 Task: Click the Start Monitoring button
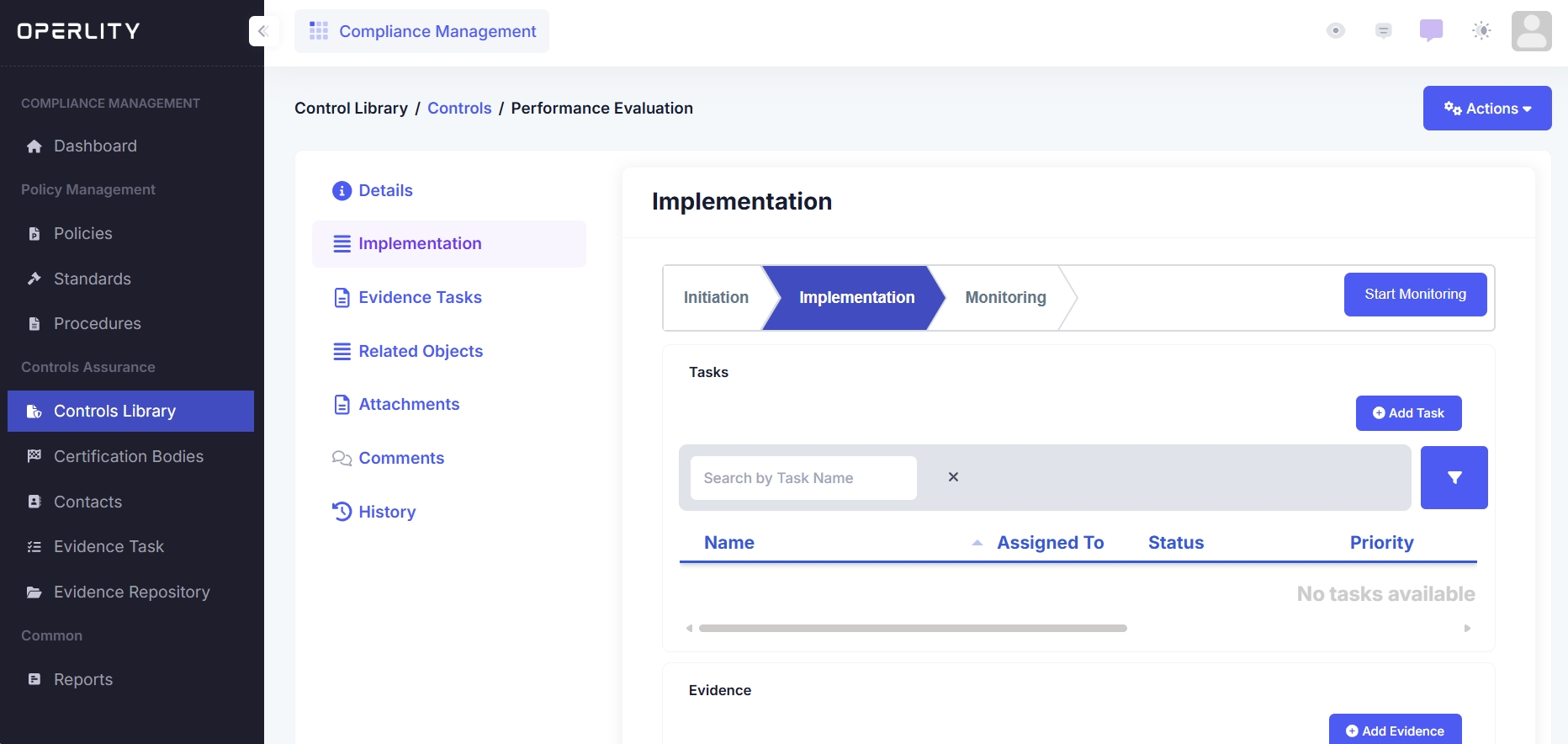(1415, 295)
